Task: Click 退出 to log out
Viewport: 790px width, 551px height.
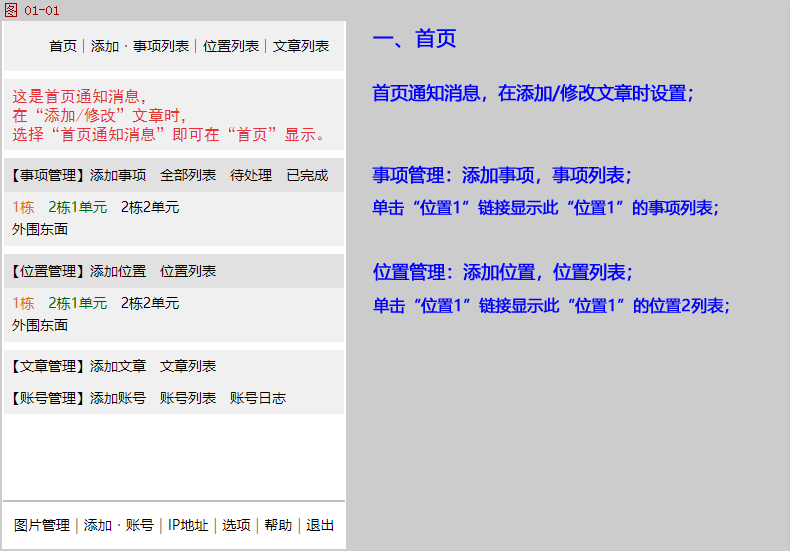Action: pyautogui.click(x=320, y=525)
